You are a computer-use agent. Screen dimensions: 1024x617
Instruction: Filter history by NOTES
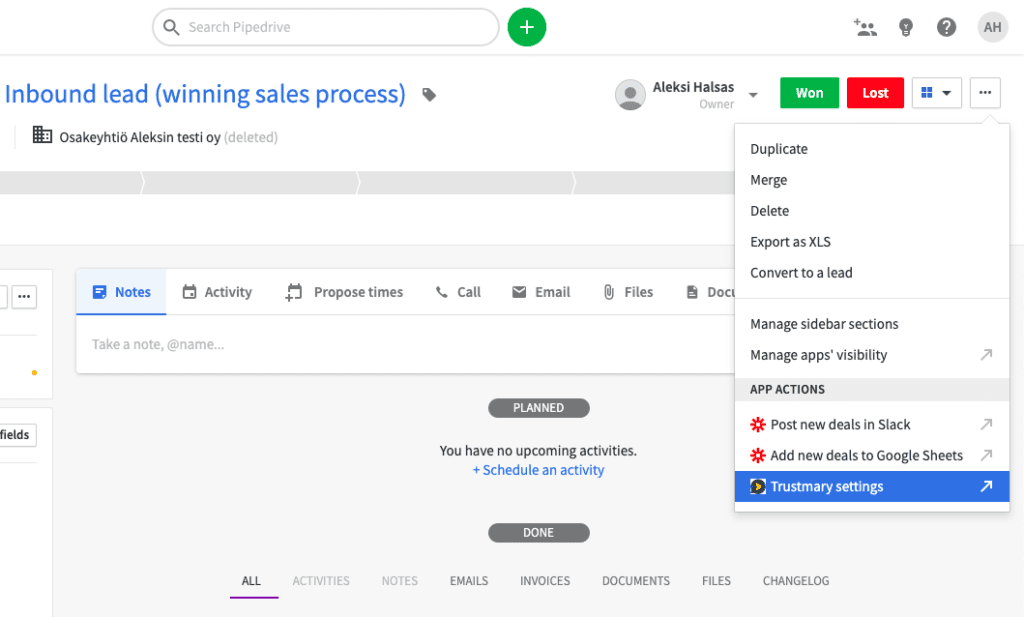(400, 581)
